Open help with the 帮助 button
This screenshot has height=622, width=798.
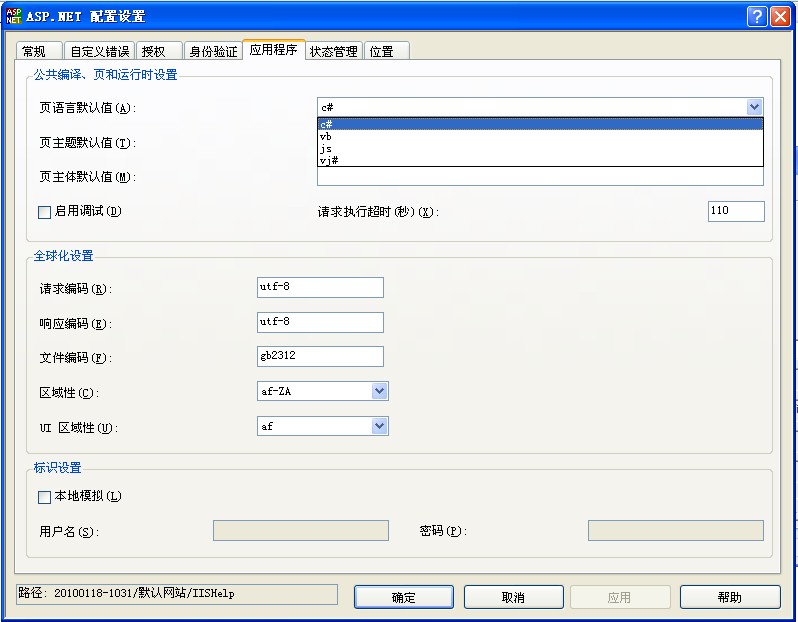coord(730,597)
